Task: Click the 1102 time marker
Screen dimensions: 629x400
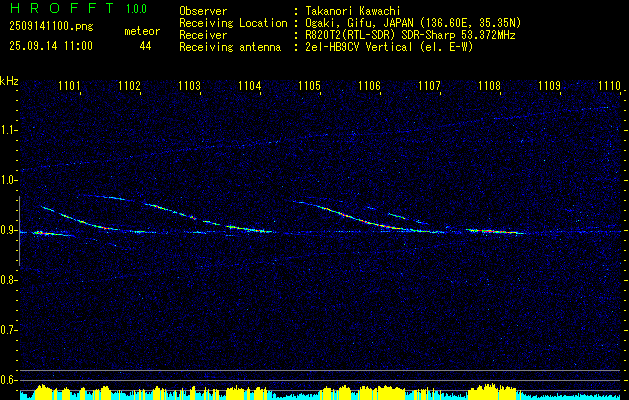Action: click(130, 85)
